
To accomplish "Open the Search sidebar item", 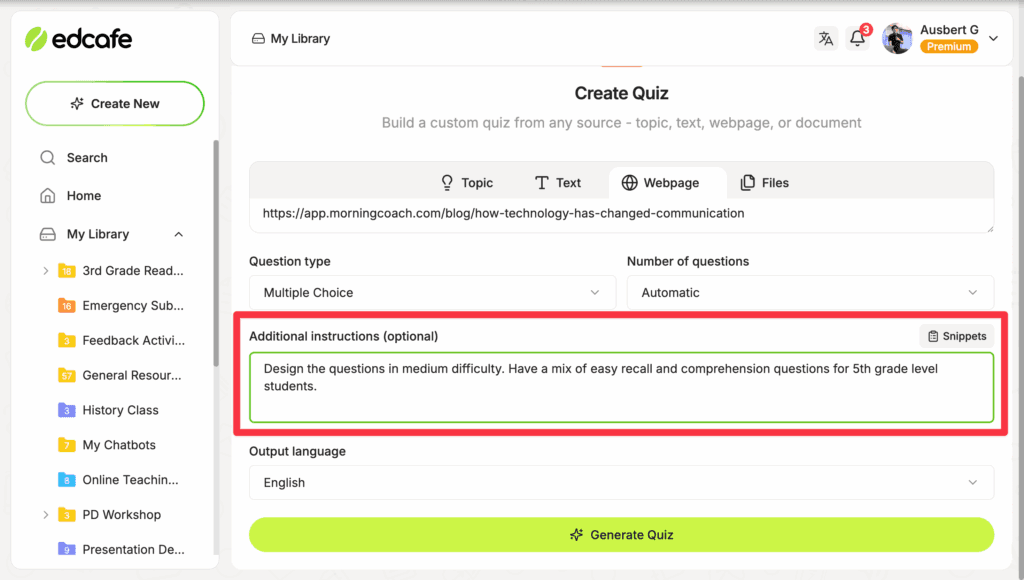I will [x=87, y=158].
